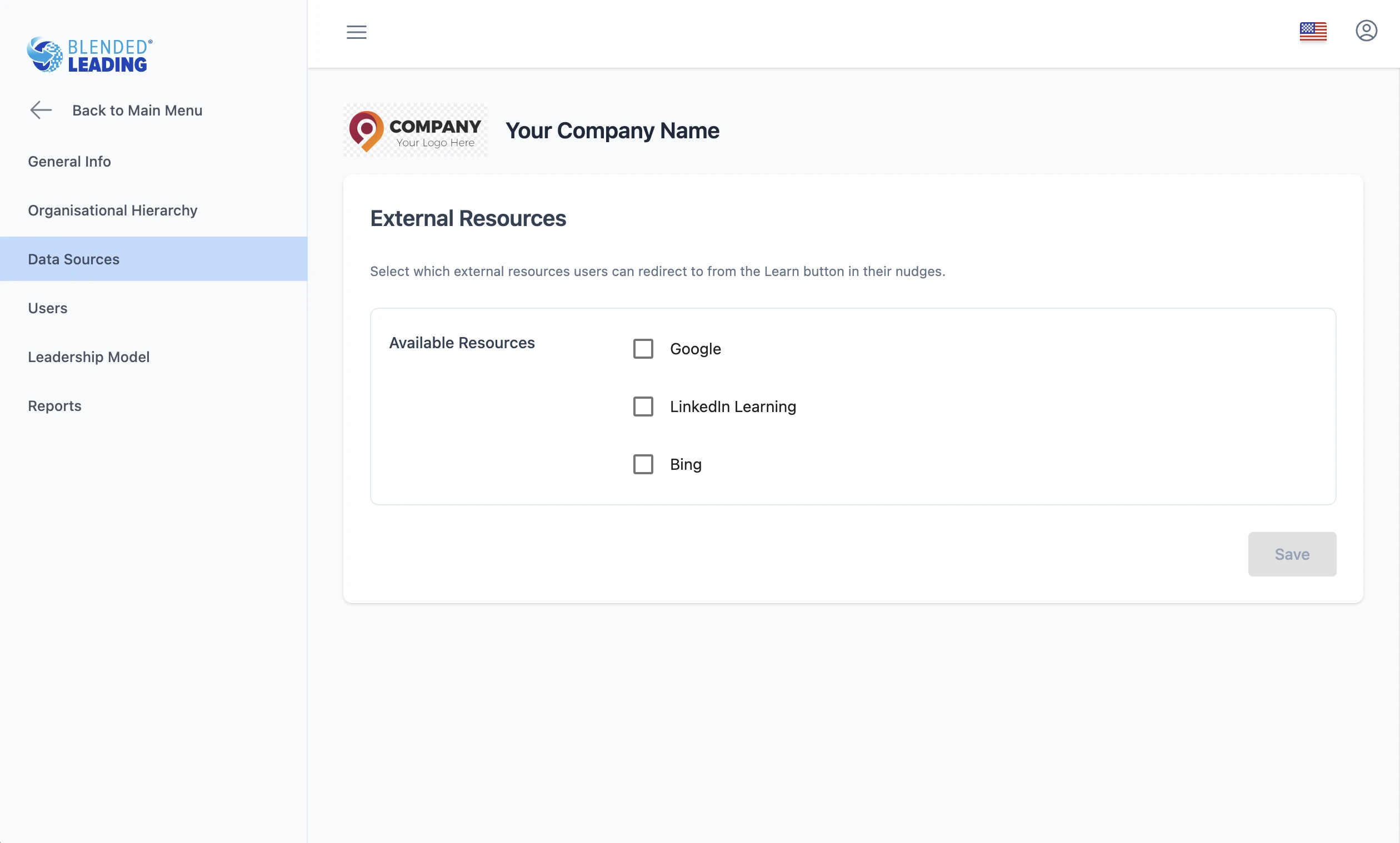The image size is (1400, 843).
Task: Click the Google label text
Action: coord(695,349)
